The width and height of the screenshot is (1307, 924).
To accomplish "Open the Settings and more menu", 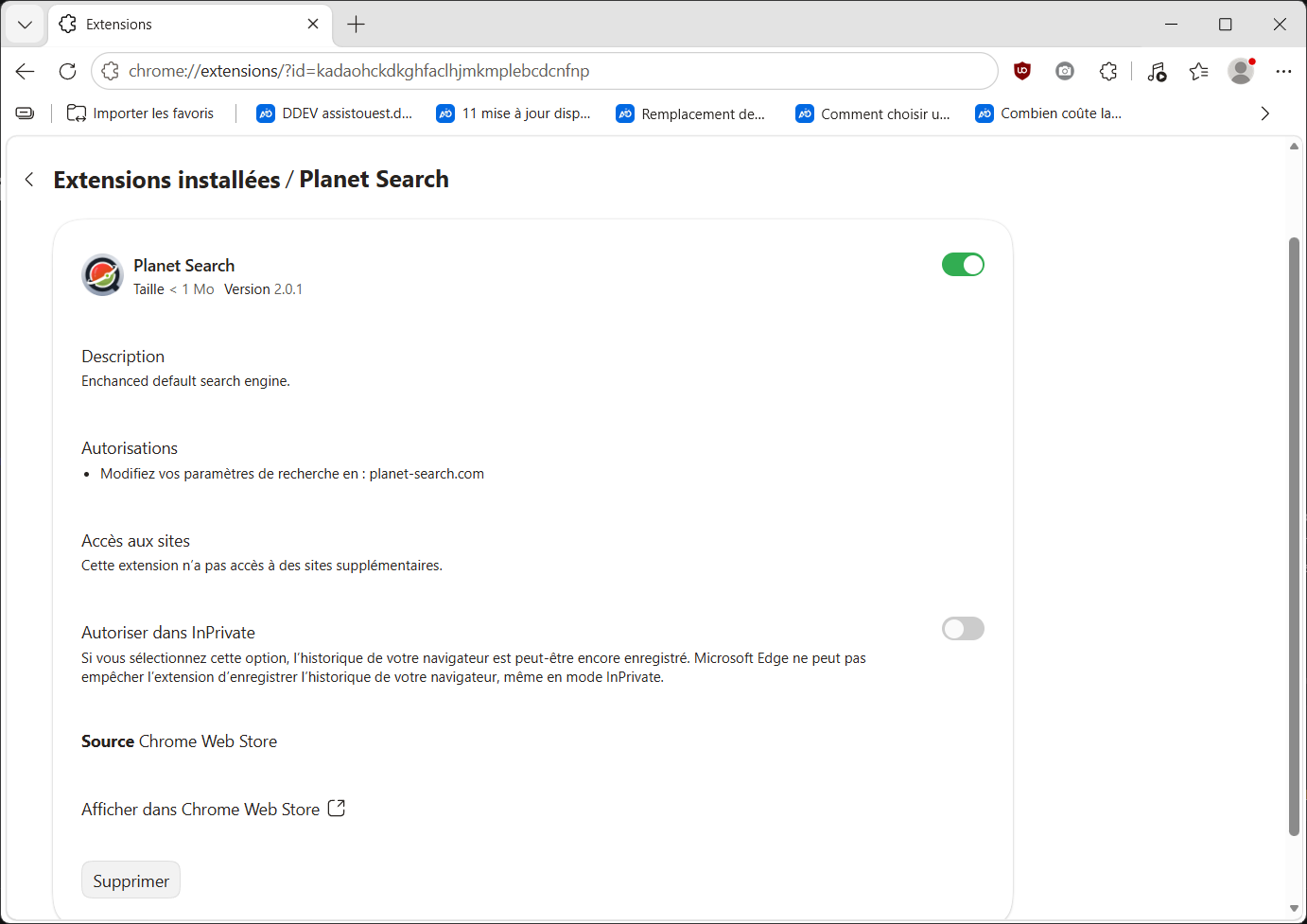I will pos(1283,71).
